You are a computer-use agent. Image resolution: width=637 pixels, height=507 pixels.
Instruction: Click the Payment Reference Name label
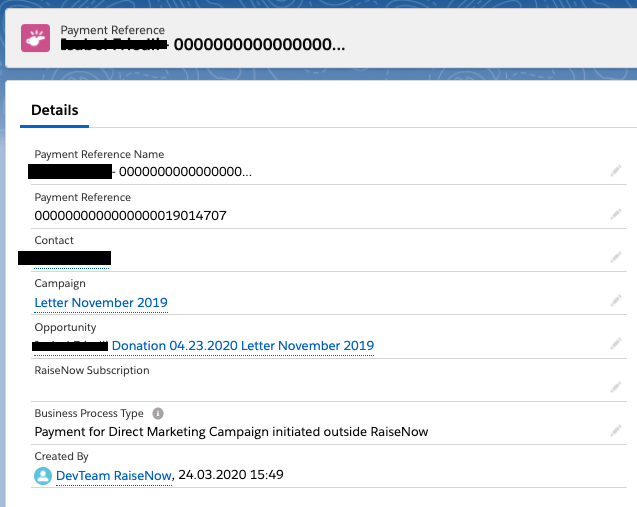coord(99,154)
